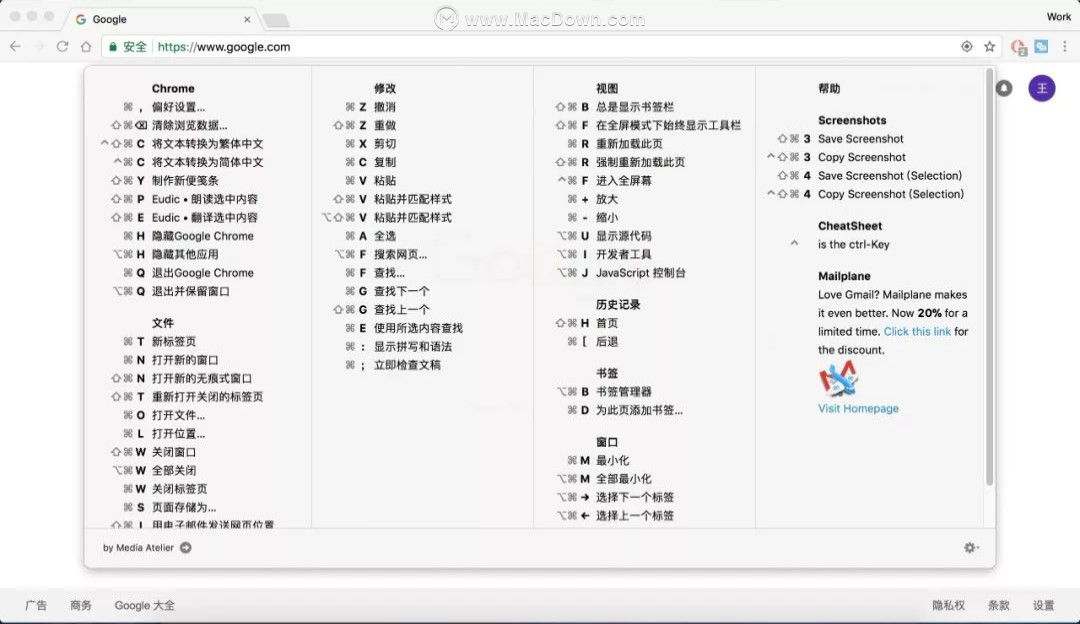Click the location target icon in address bar
The image size is (1080, 624).
coord(966,47)
